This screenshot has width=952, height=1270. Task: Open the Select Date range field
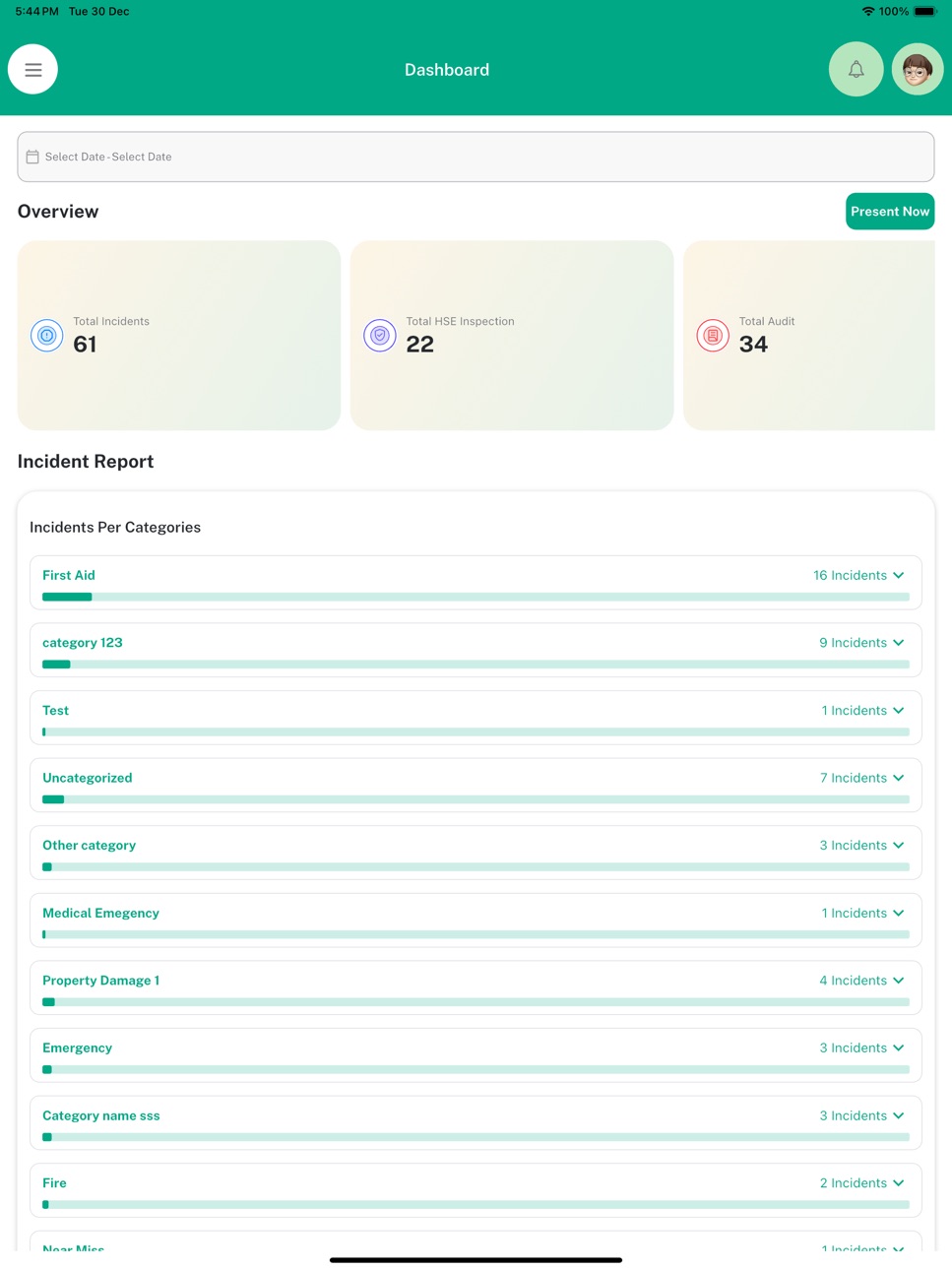point(476,157)
